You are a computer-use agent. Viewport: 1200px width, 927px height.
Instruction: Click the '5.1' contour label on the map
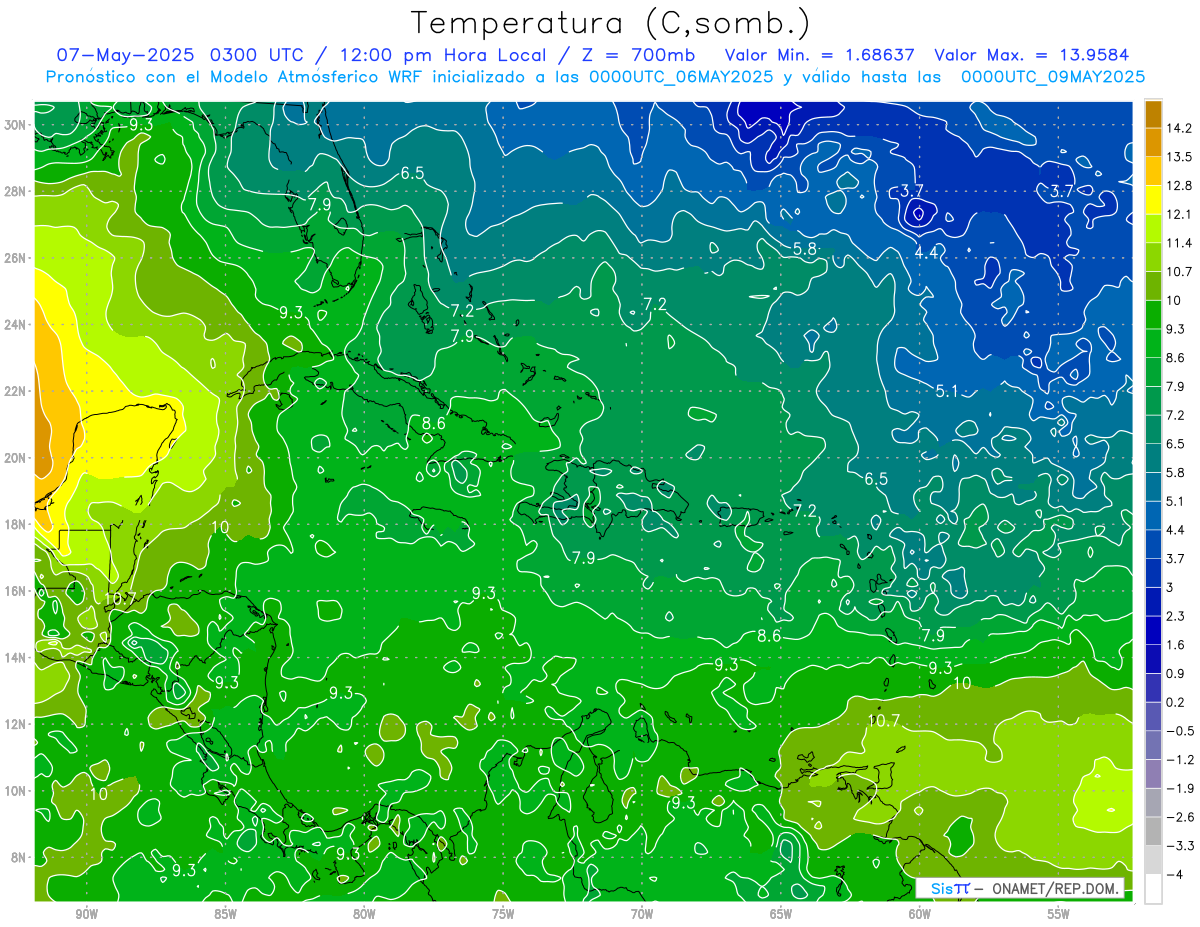[947, 391]
